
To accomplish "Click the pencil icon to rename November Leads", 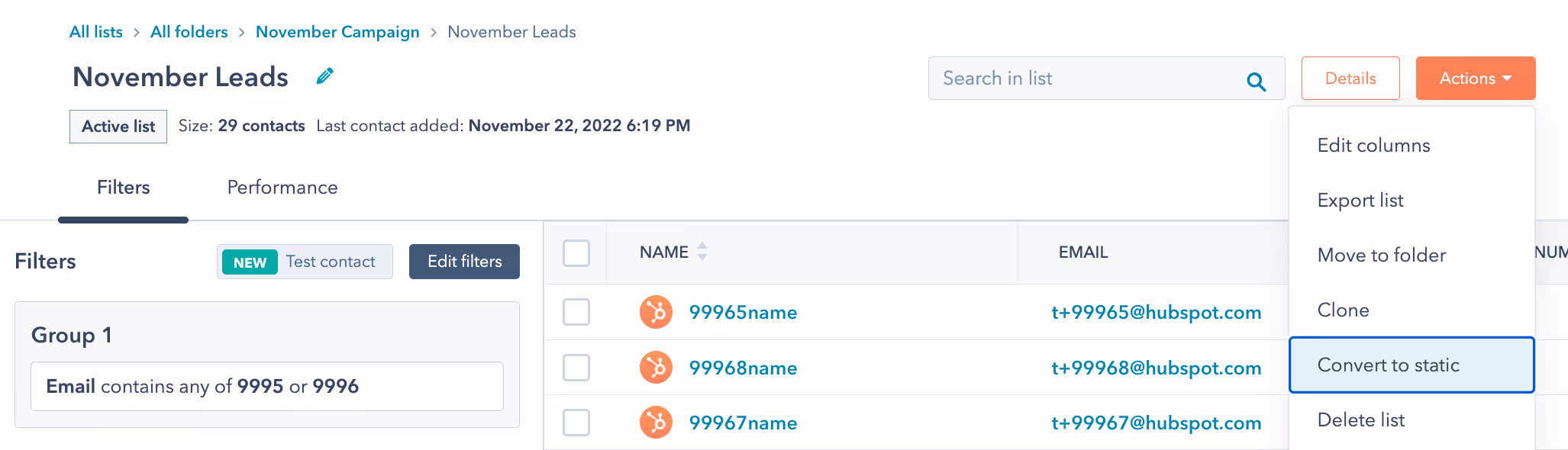I will coord(324,76).
